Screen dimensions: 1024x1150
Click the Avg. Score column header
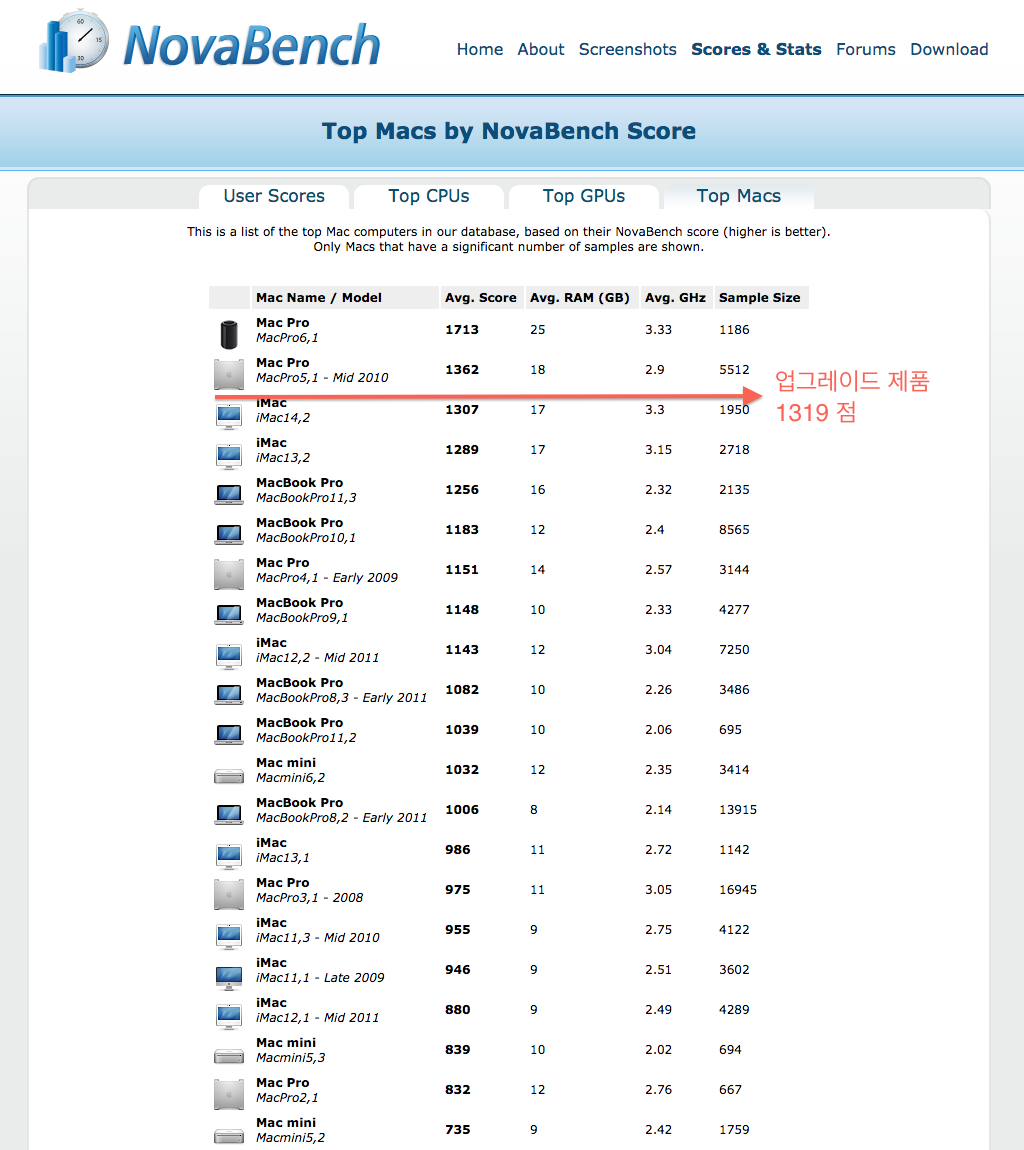coord(481,297)
